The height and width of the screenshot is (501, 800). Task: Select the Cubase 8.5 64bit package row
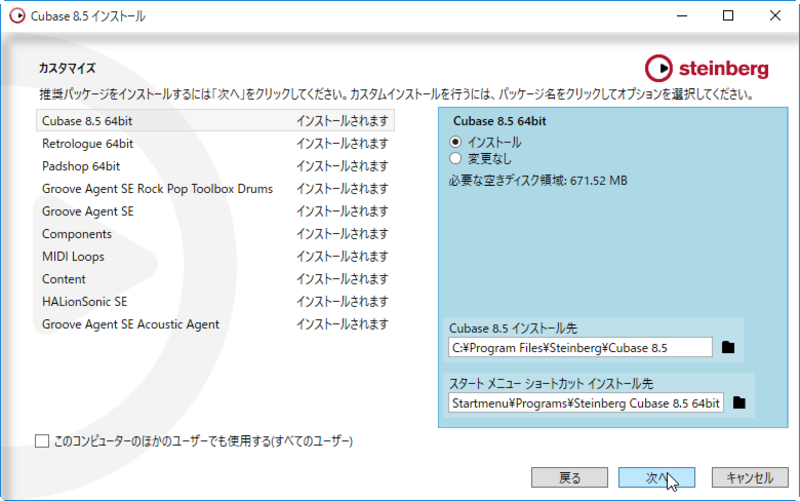pos(215,121)
